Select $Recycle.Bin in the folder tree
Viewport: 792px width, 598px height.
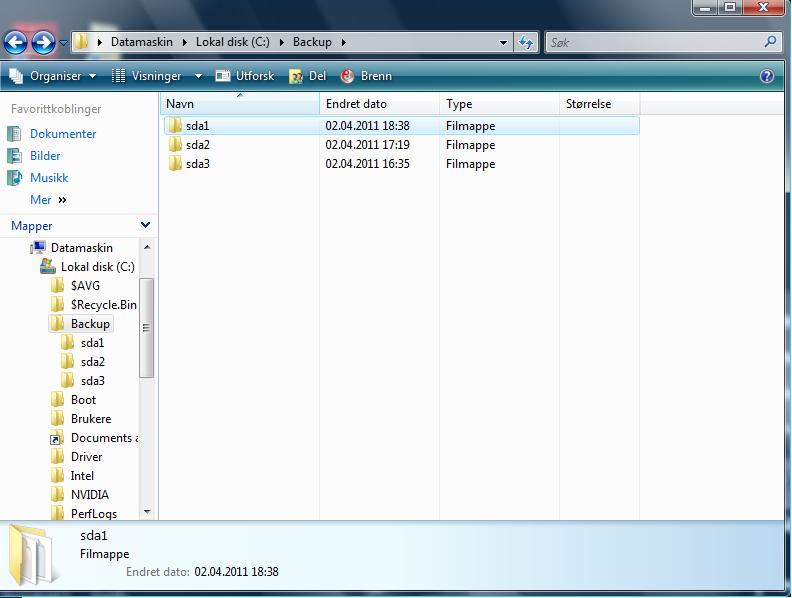(x=104, y=305)
